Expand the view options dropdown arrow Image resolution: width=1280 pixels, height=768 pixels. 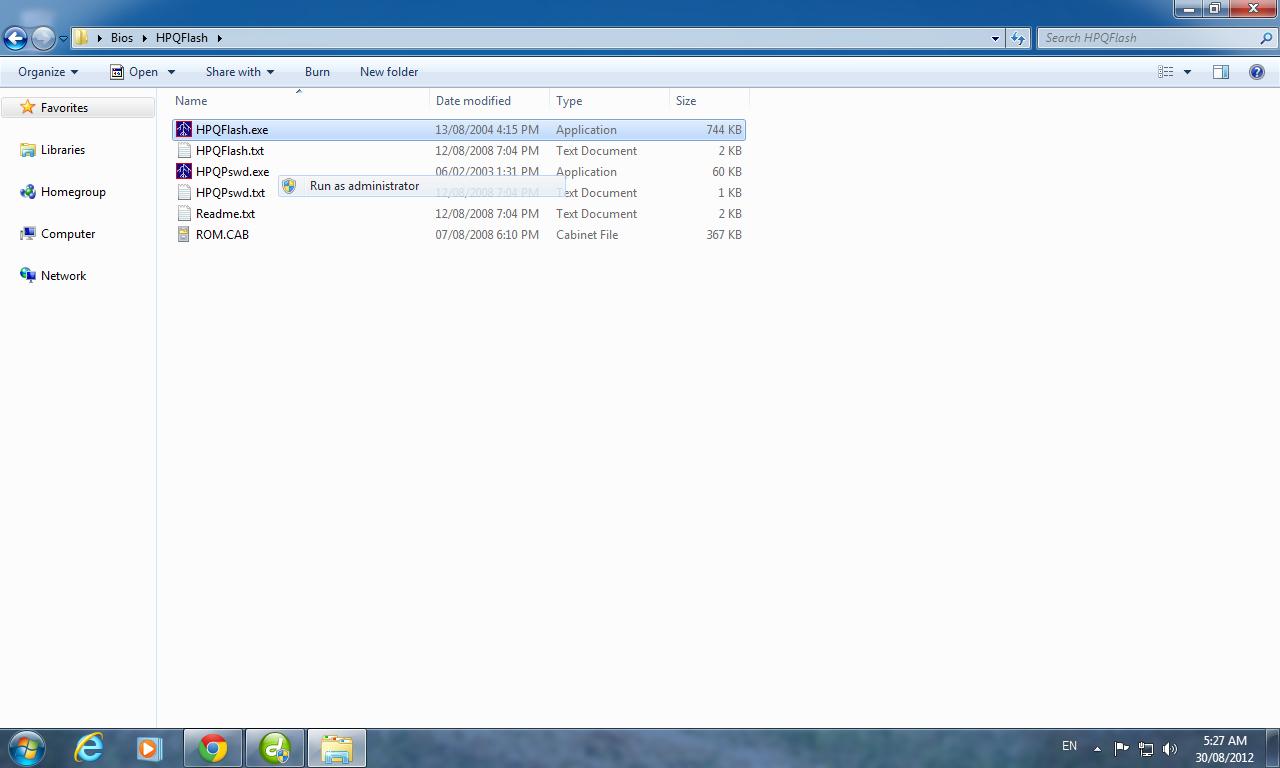(1187, 72)
